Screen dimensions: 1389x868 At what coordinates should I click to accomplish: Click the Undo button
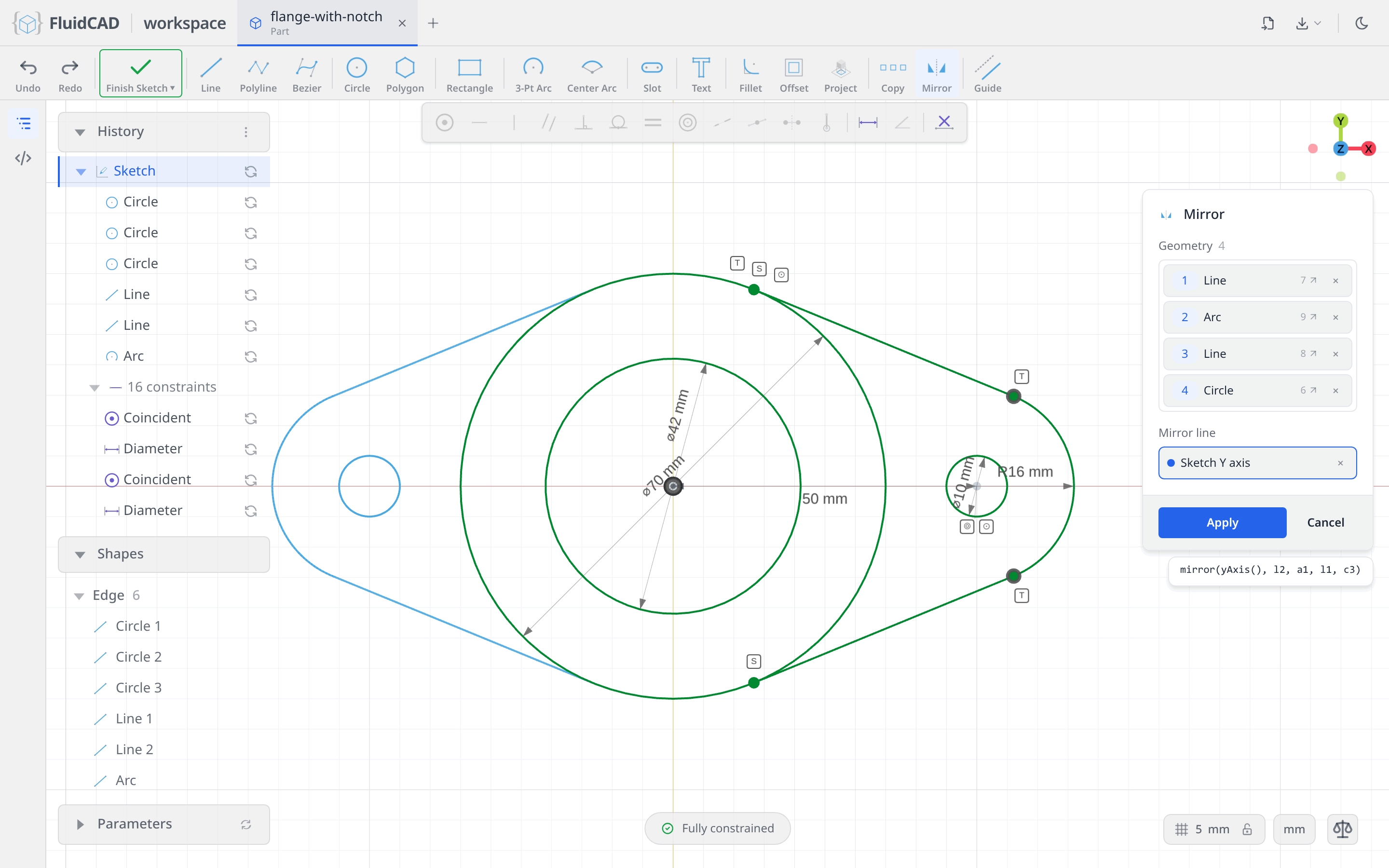click(x=28, y=75)
